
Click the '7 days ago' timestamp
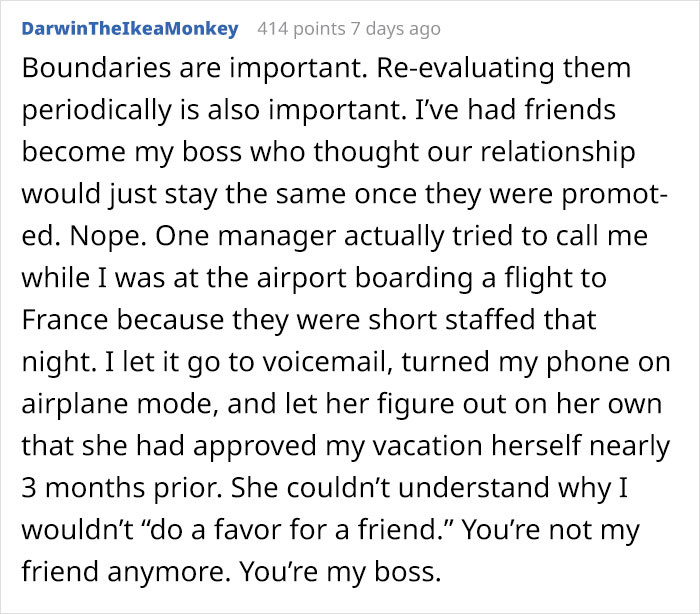pos(394,29)
